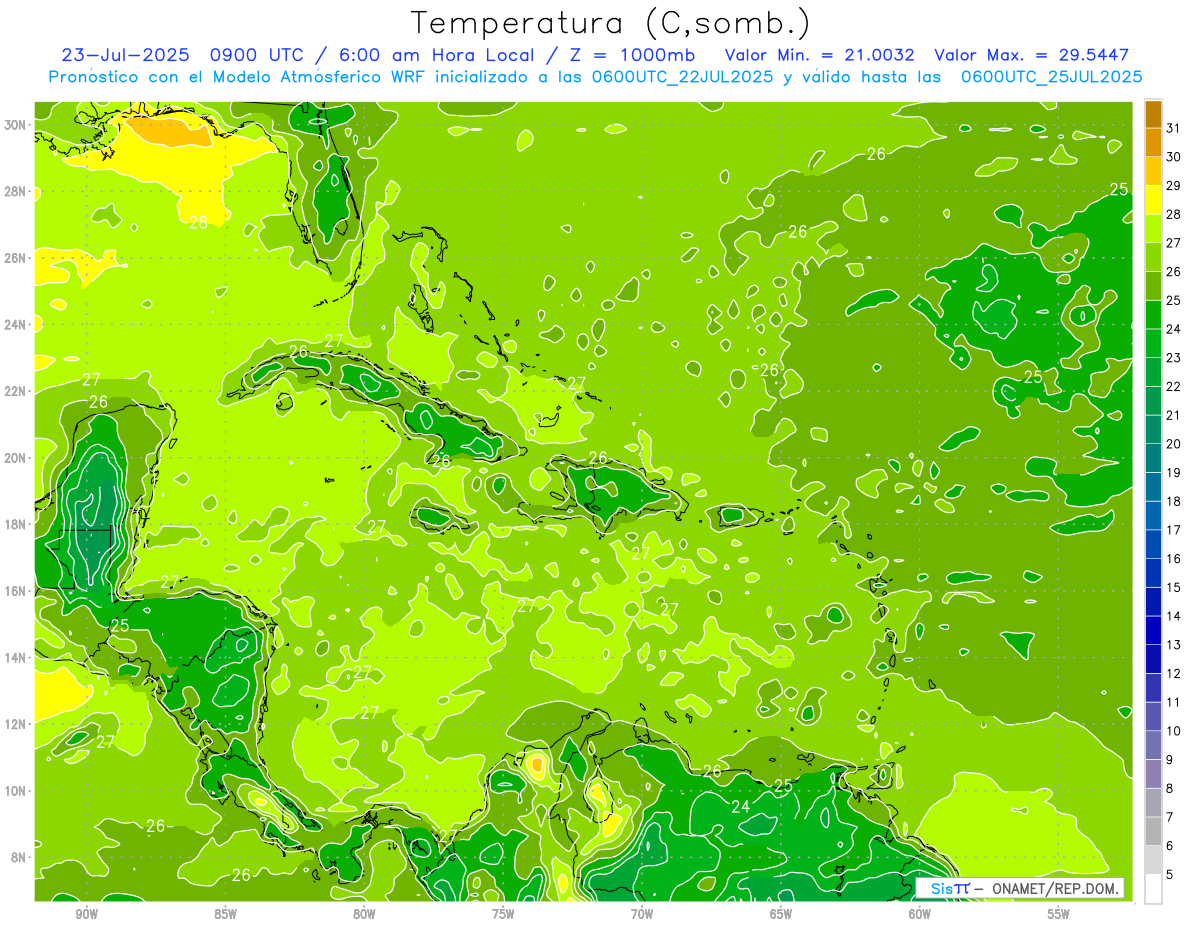Image resolution: width=1200 pixels, height=927 pixels.
Task: Click the 'Valor Max. = 29.5447' value
Action: click(x=1033, y=55)
